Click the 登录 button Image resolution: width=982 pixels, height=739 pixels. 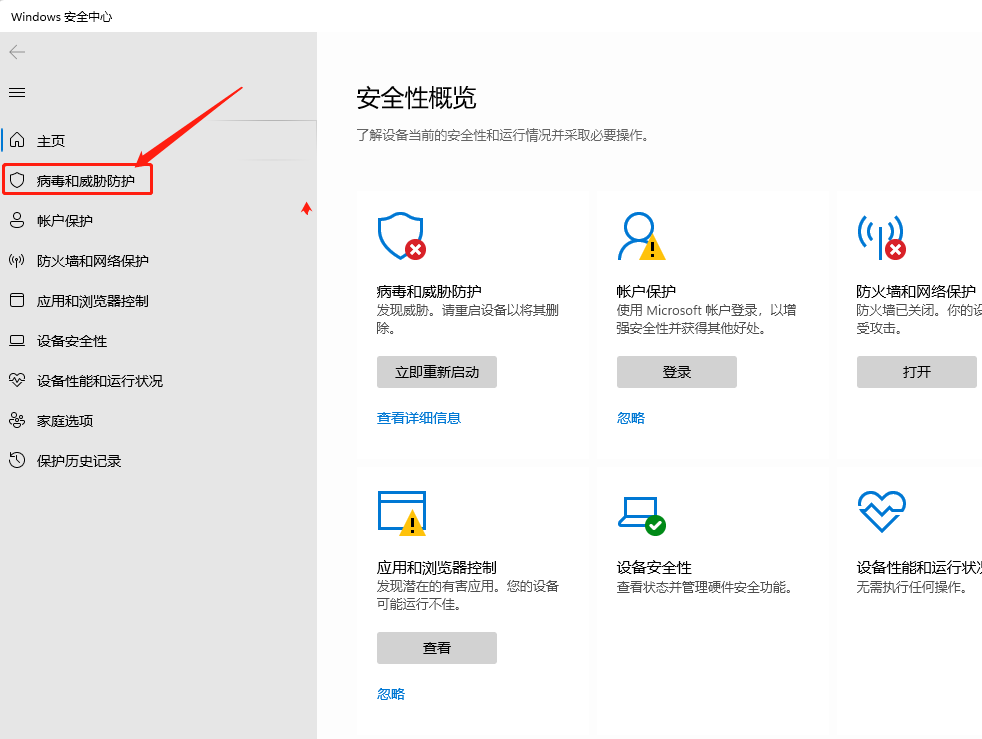676,372
